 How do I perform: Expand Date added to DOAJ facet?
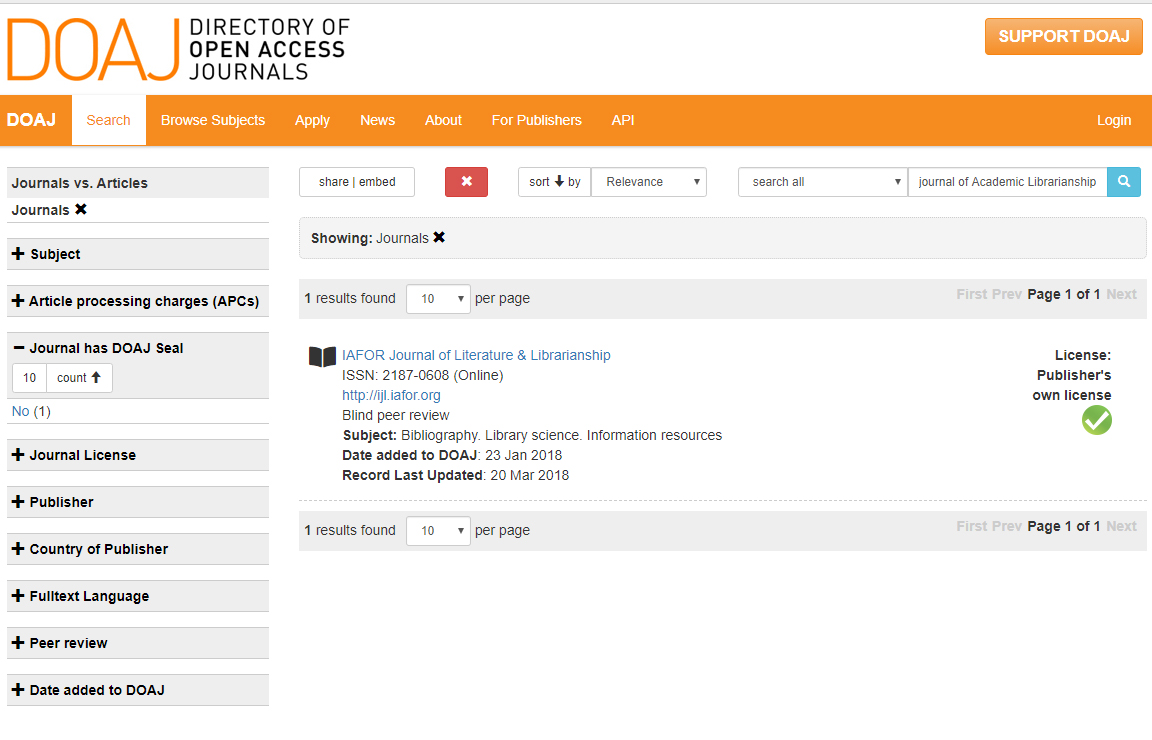coord(137,691)
